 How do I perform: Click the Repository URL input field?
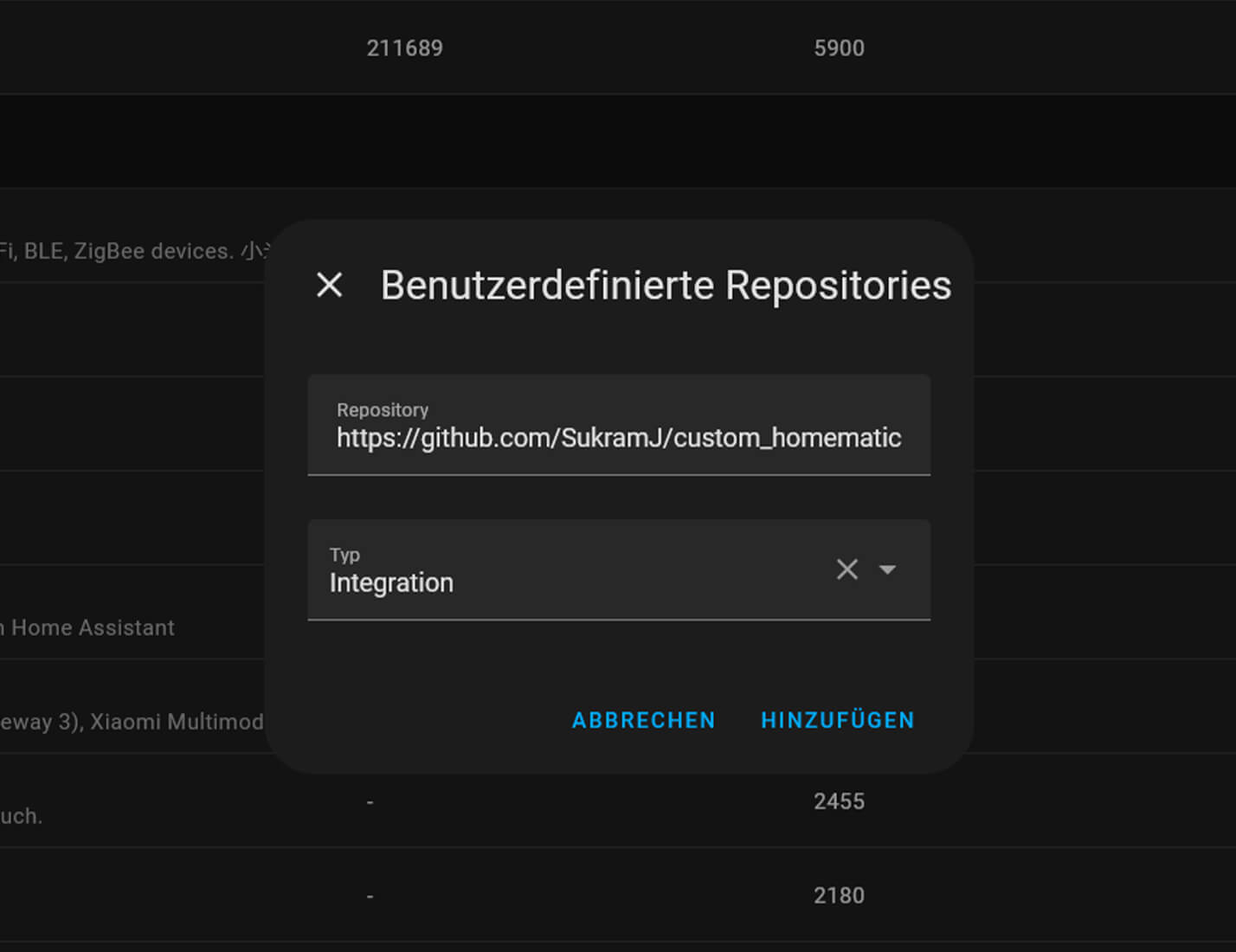coord(618,438)
